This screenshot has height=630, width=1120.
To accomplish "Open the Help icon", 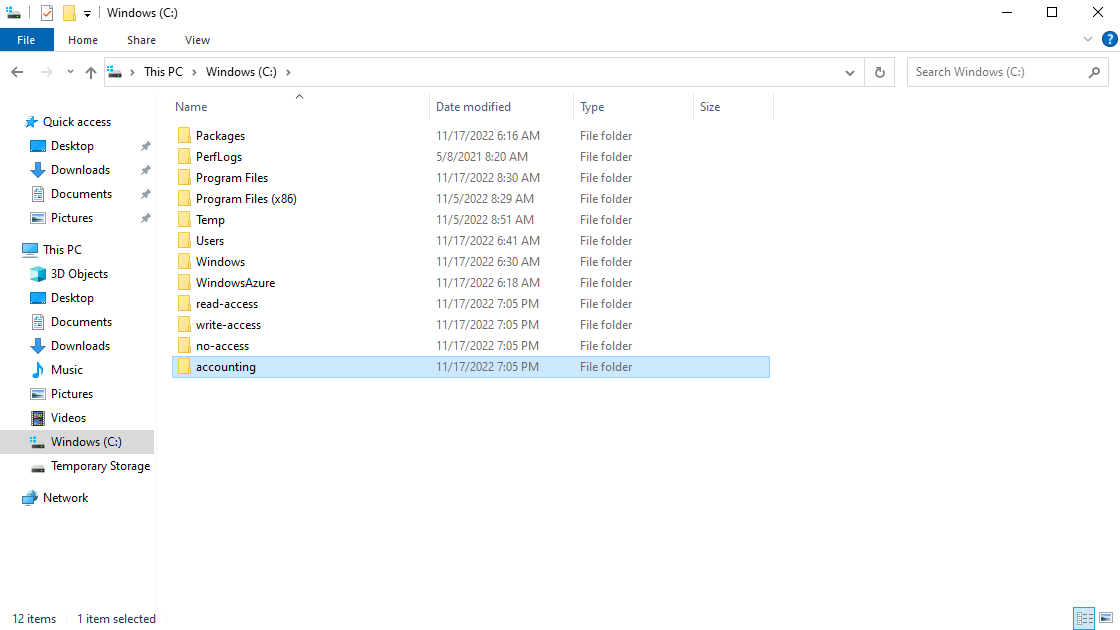I will [1110, 39].
